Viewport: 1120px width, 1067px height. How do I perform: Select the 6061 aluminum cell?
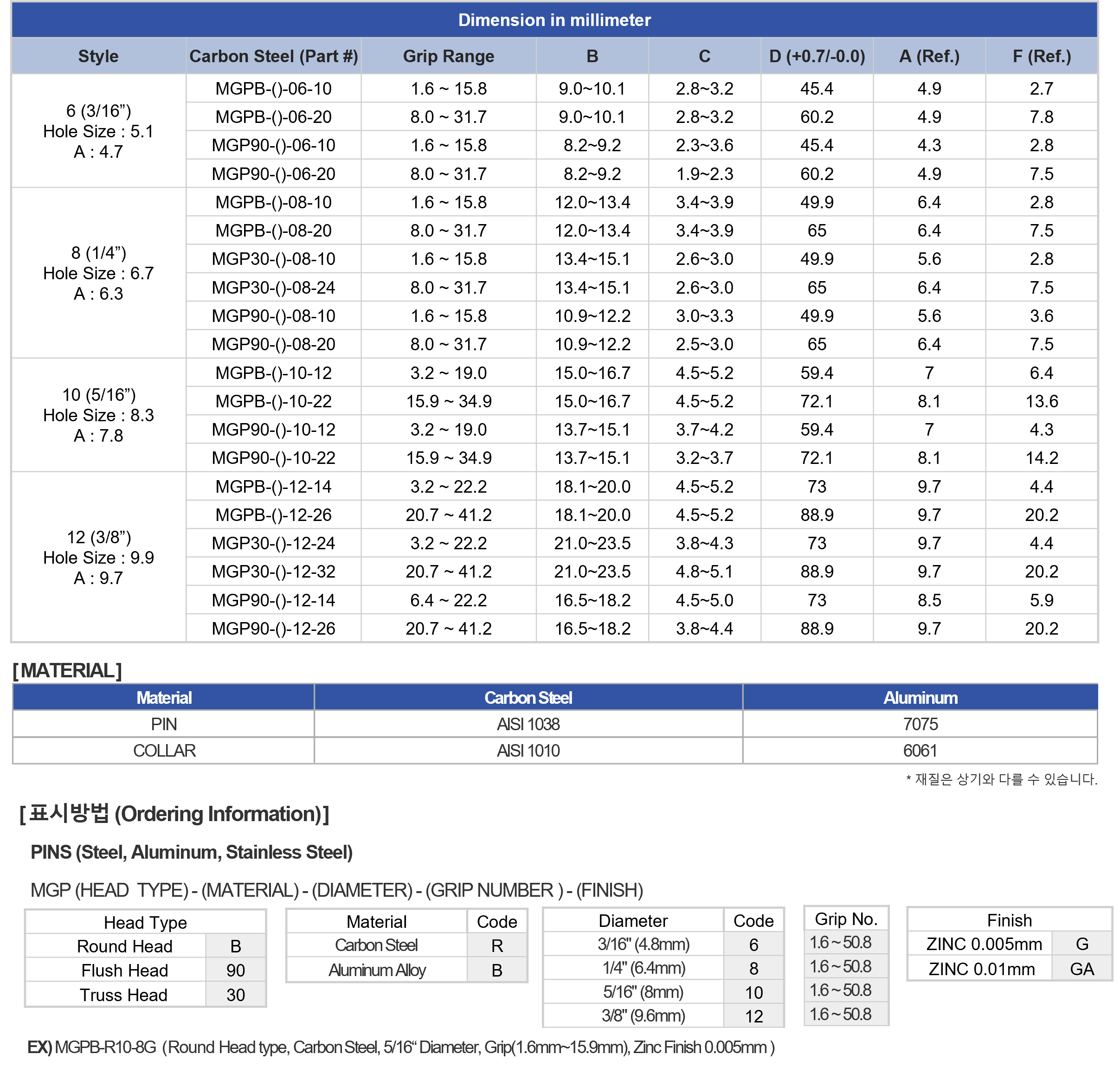click(x=920, y=751)
